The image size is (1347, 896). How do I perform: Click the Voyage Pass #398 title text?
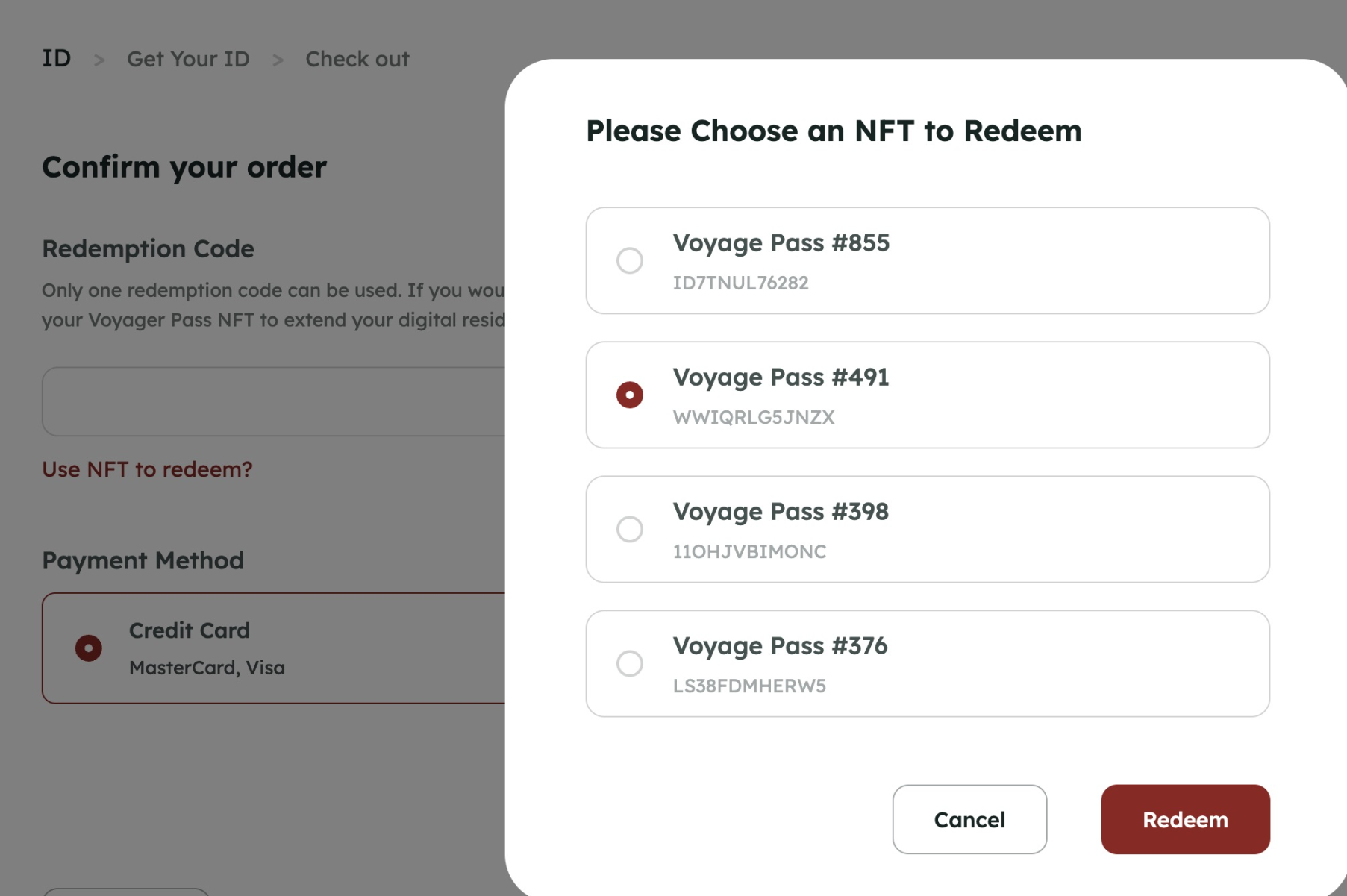(781, 512)
